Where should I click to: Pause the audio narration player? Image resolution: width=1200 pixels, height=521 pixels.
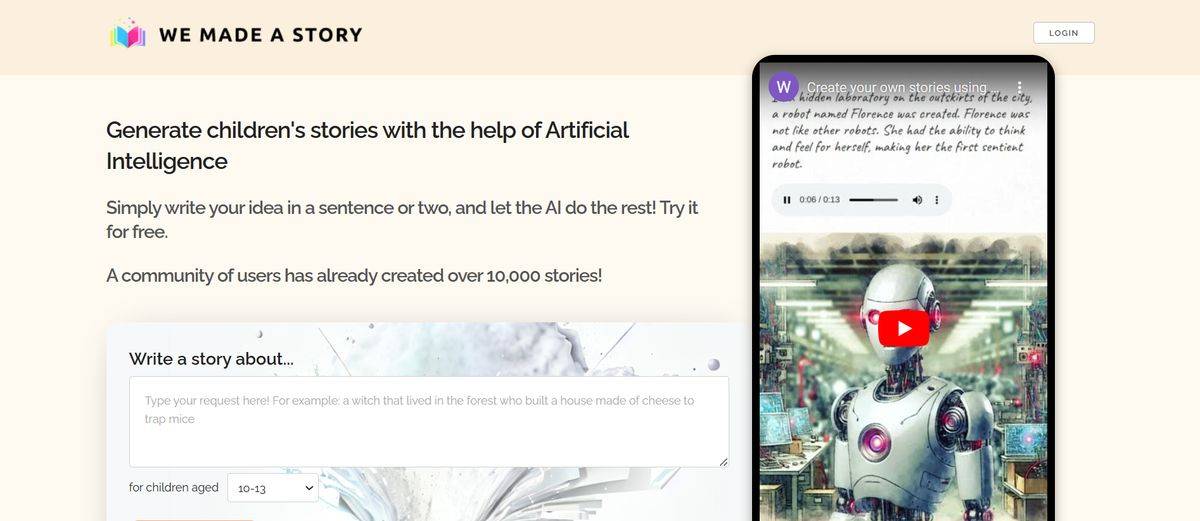tap(787, 200)
